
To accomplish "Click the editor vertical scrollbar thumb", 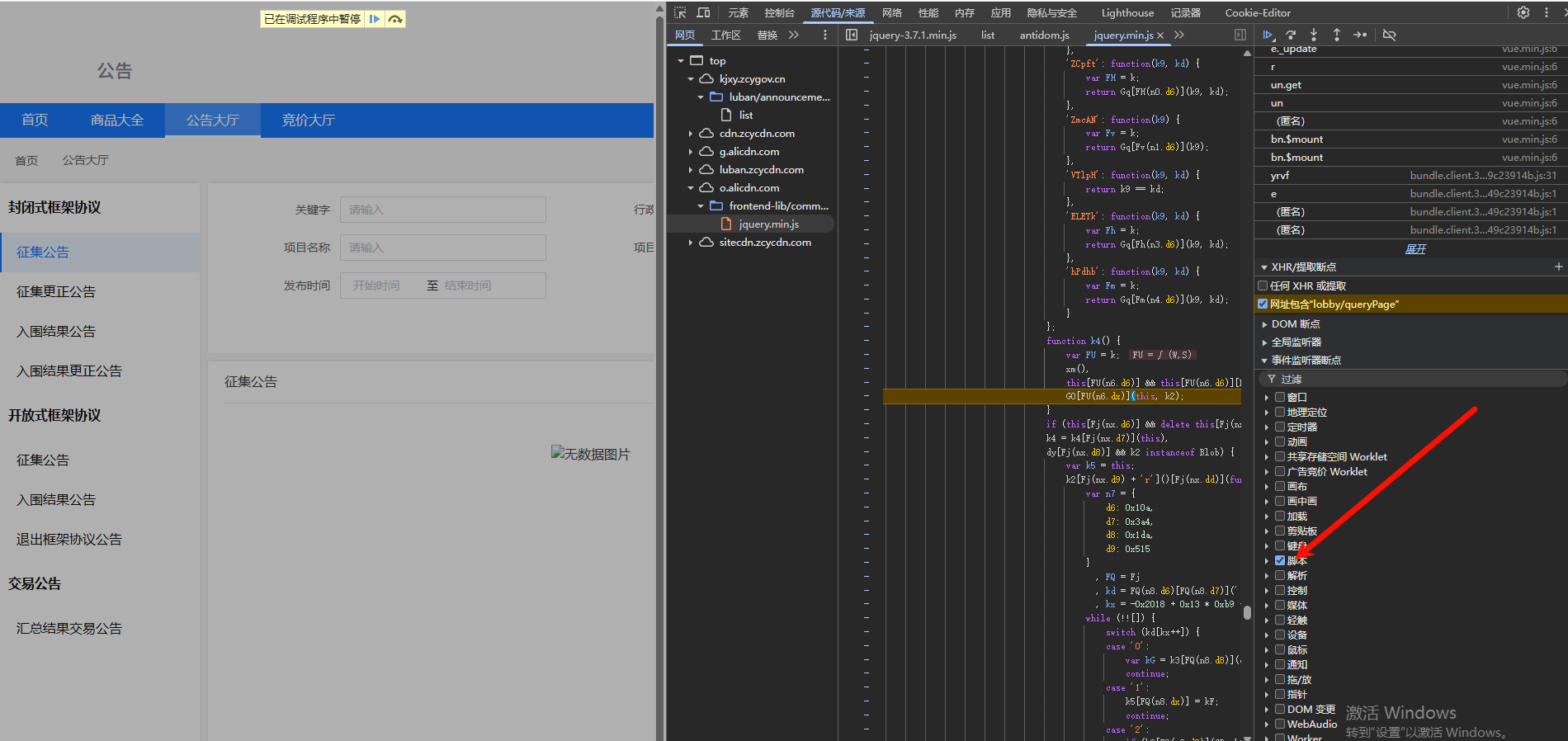I will (x=1247, y=612).
